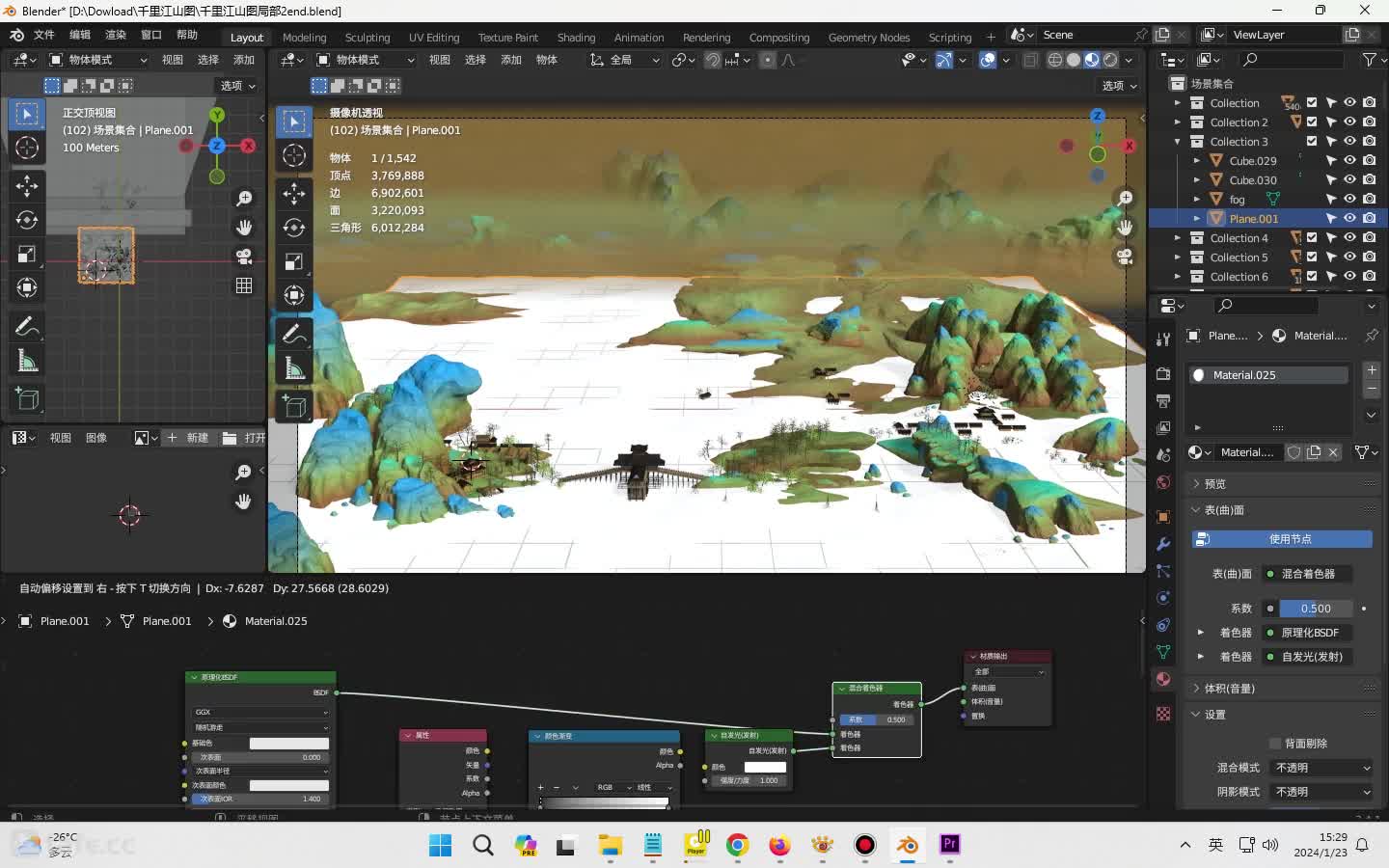This screenshot has width=1389, height=868.
Task: Unlink Material.025 with the X icon
Action: (1333, 452)
